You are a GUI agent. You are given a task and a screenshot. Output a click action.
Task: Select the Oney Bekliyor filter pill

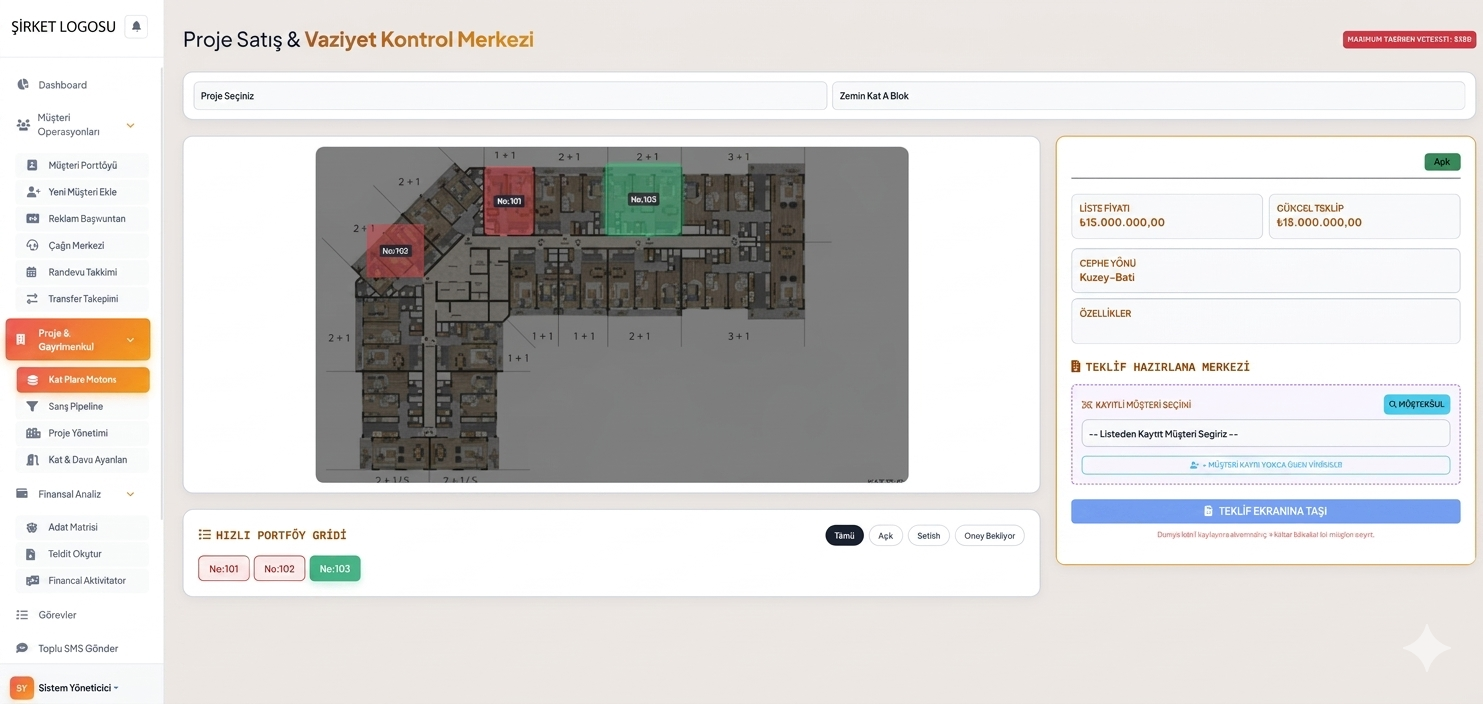point(989,536)
